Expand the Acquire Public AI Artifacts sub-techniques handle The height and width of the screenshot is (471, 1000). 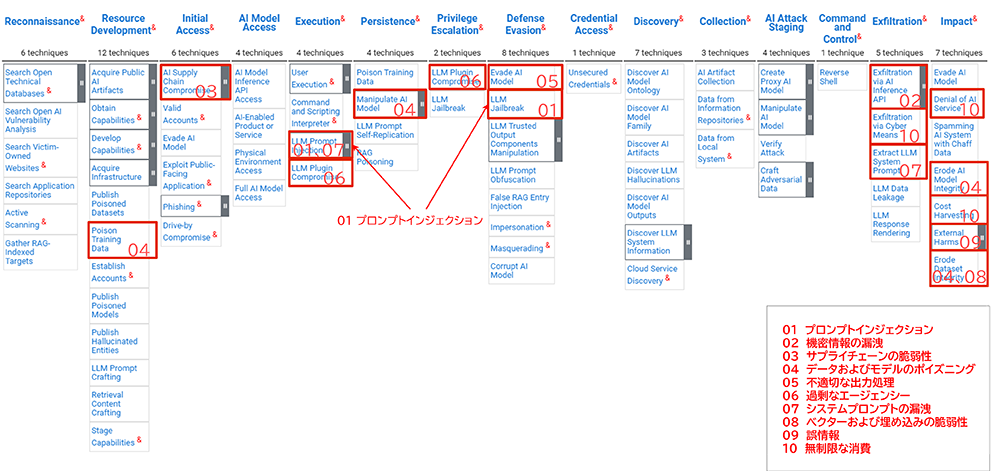click(x=152, y=81)
